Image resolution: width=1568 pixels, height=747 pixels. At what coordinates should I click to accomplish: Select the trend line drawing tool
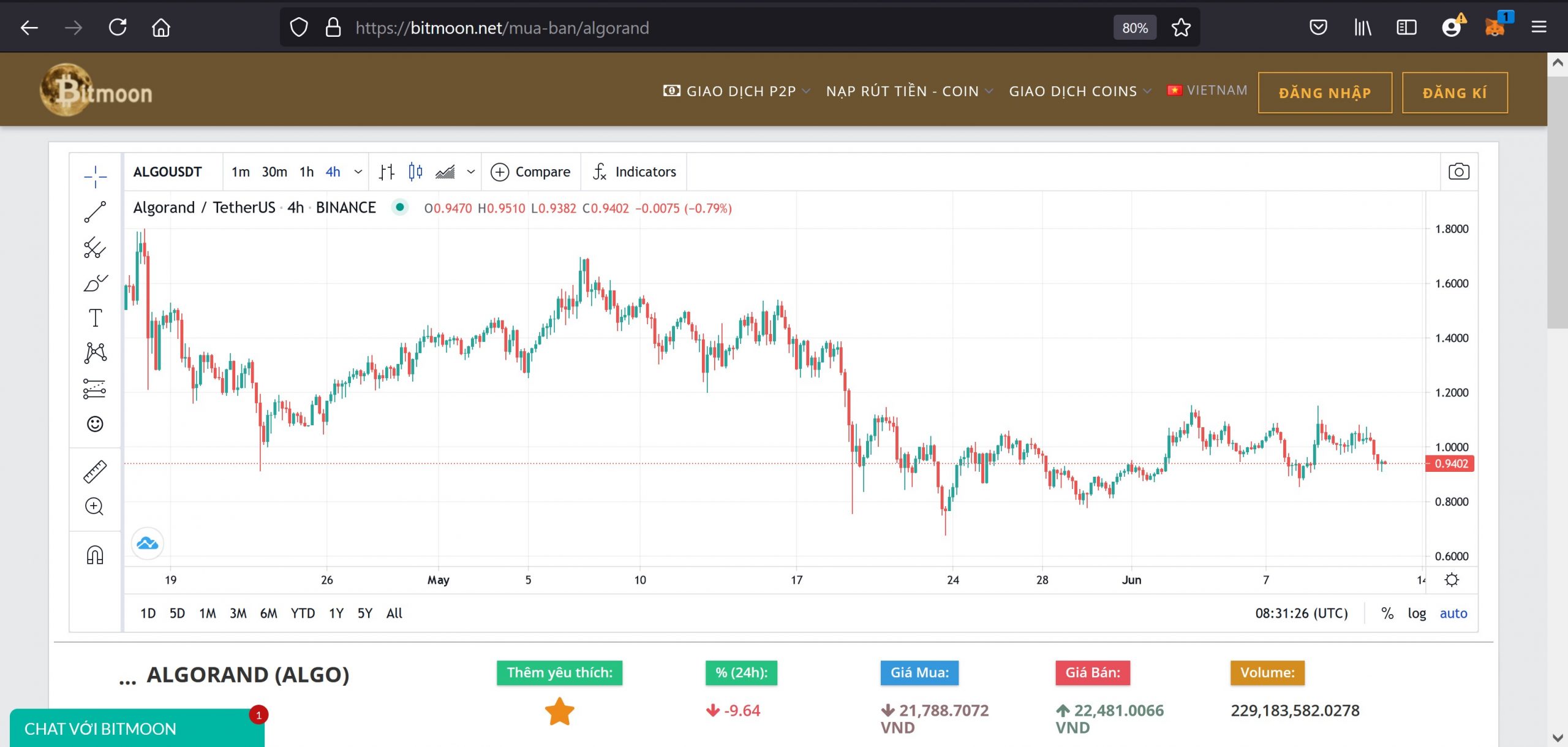coord(95,212)
